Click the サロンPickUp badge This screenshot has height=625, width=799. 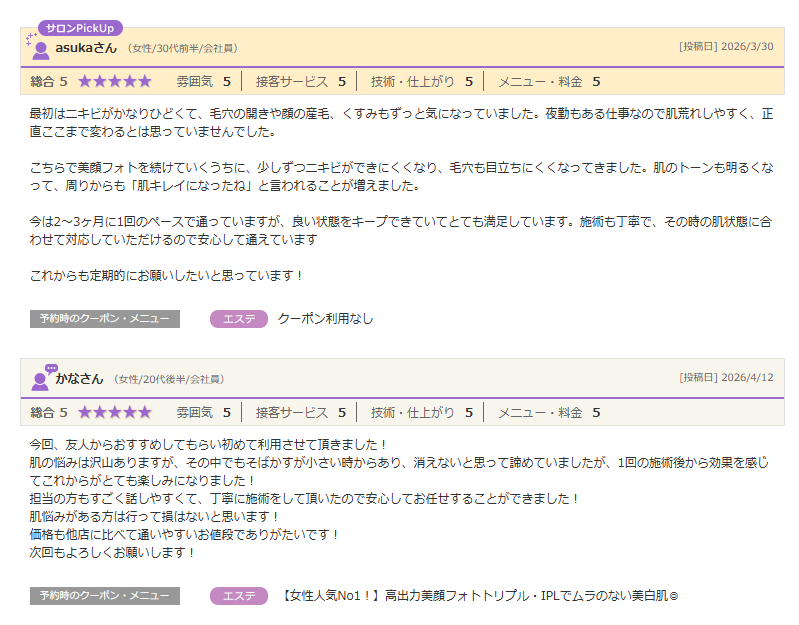pos(80,28)
